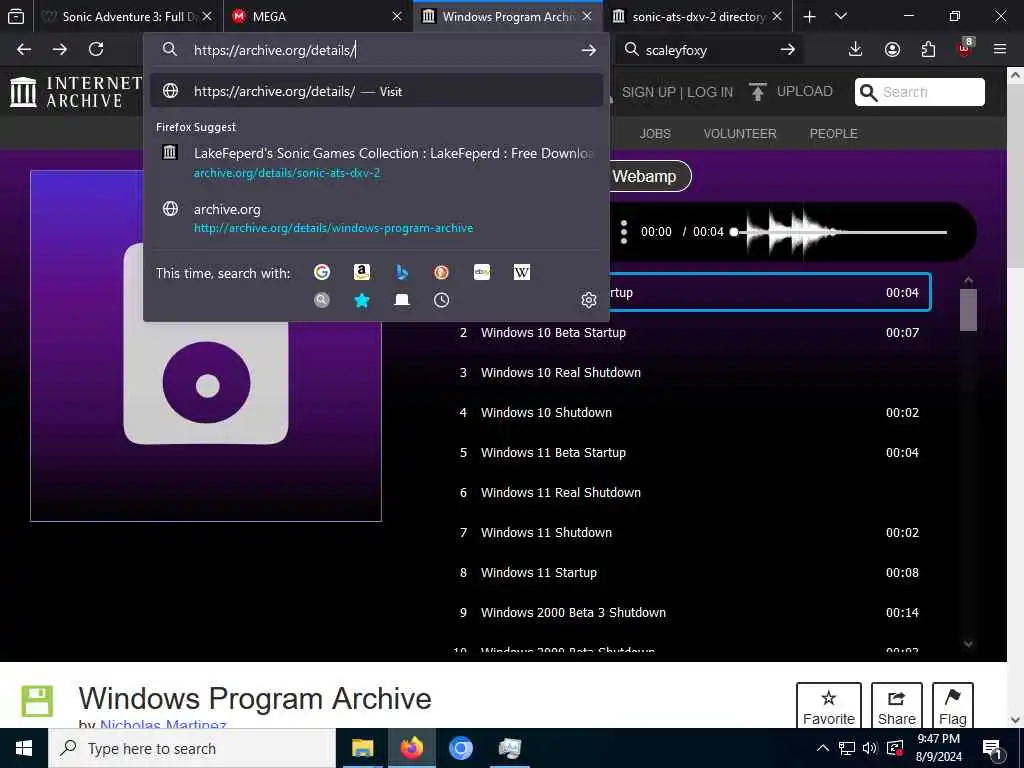Switch to the MEGA tab
Image resolution: width=1024 pixels, height=768 pixels.
click(317, 16)
